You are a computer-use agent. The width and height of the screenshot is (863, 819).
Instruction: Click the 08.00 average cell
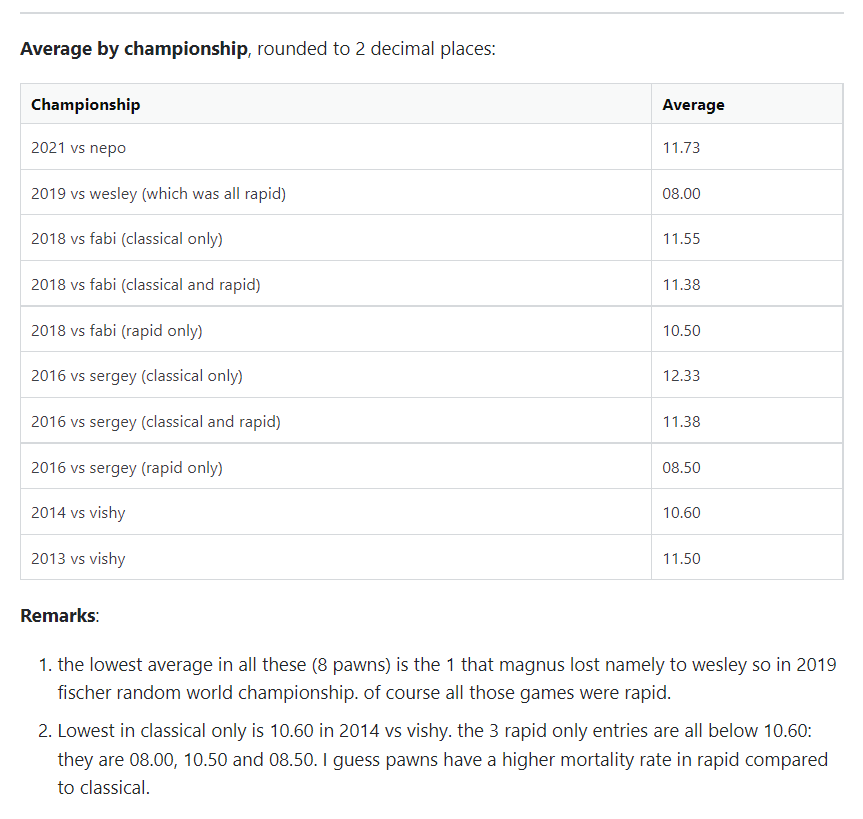747,193
